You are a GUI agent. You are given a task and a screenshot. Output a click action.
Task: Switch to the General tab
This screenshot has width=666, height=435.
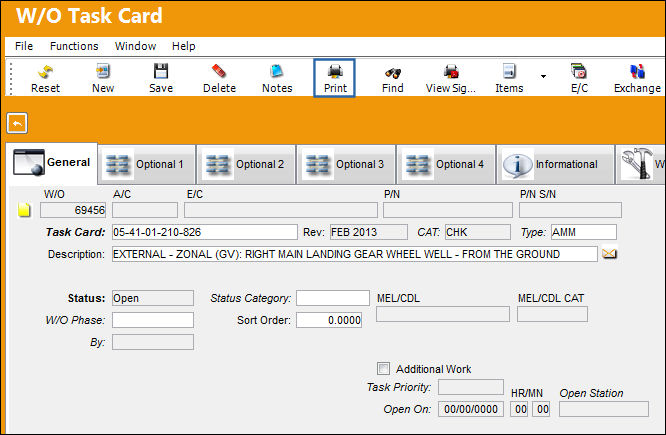point(52,163)
